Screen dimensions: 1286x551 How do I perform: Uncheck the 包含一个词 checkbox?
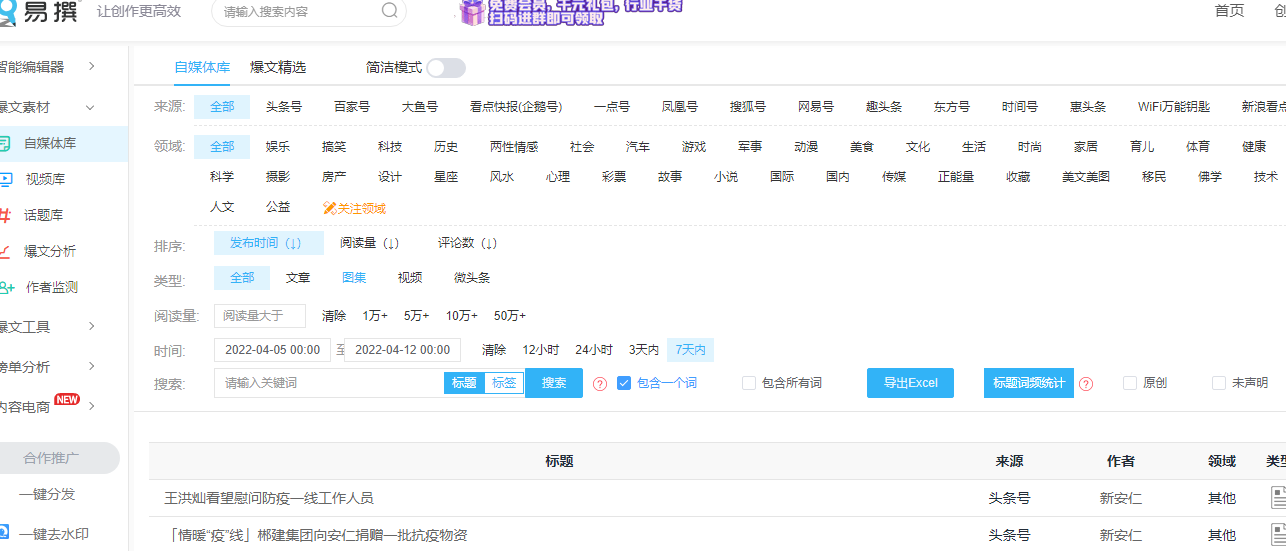click(624, 383)
